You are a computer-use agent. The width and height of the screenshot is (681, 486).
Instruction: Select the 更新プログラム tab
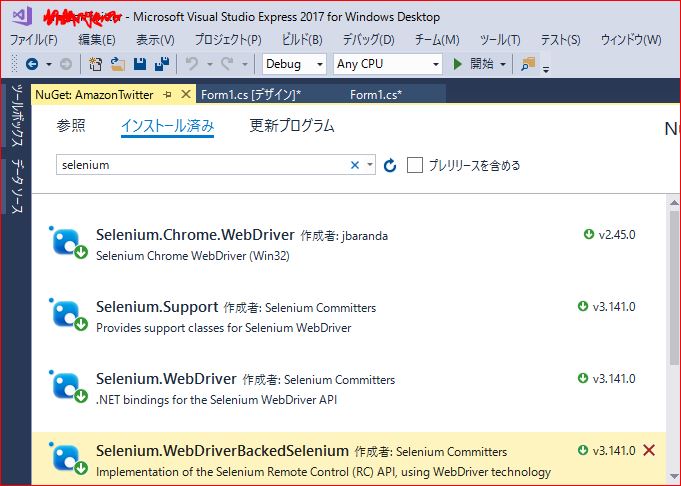(x=292, y=126)
